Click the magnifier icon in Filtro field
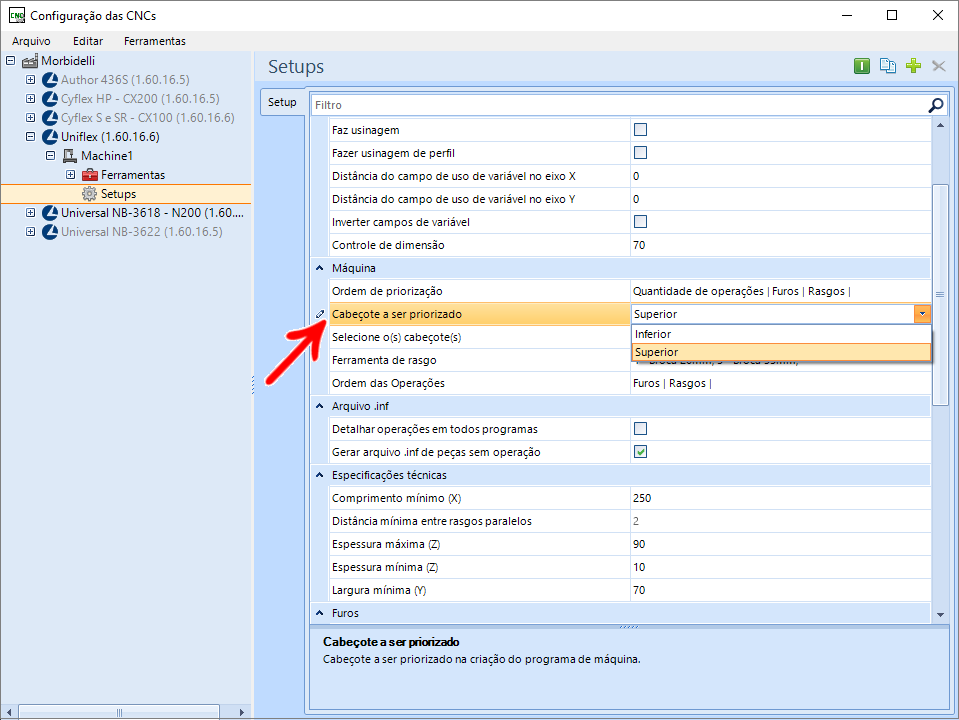Image resolution: width=959 pixels, height=720 pixels. click(x=935, y=105)
